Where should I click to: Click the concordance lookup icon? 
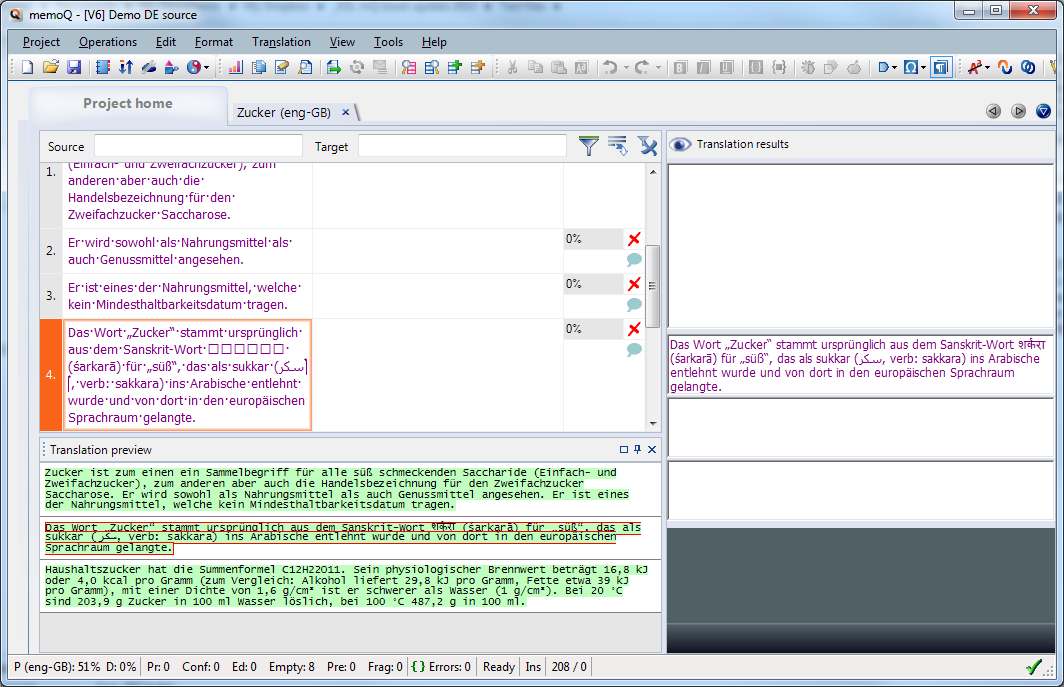pos(306,67)
